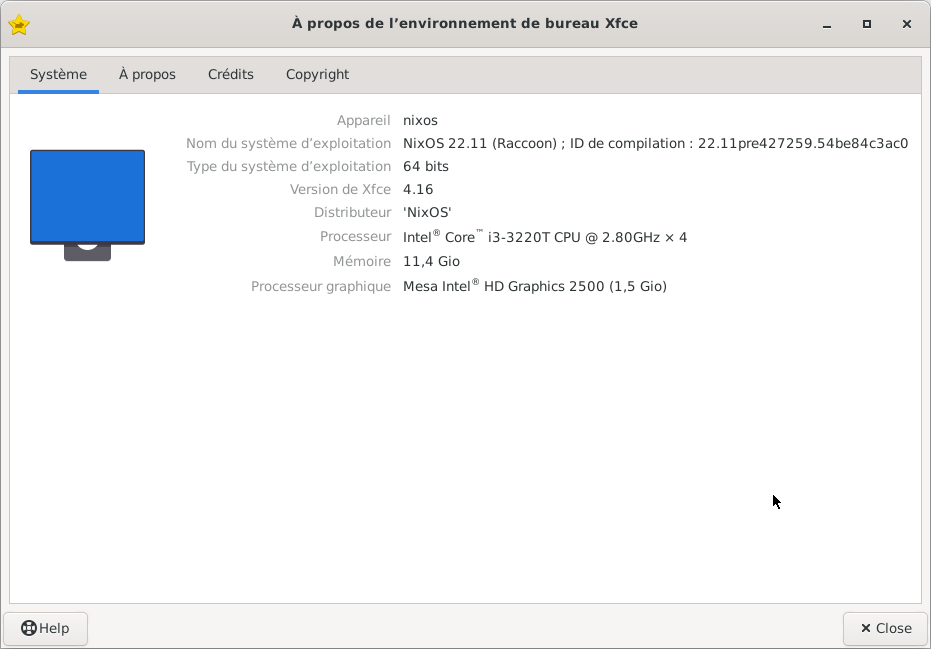The image size is (931, 649).
Task: Select the '64 bits' OS type value
Action: click(426, 166)
